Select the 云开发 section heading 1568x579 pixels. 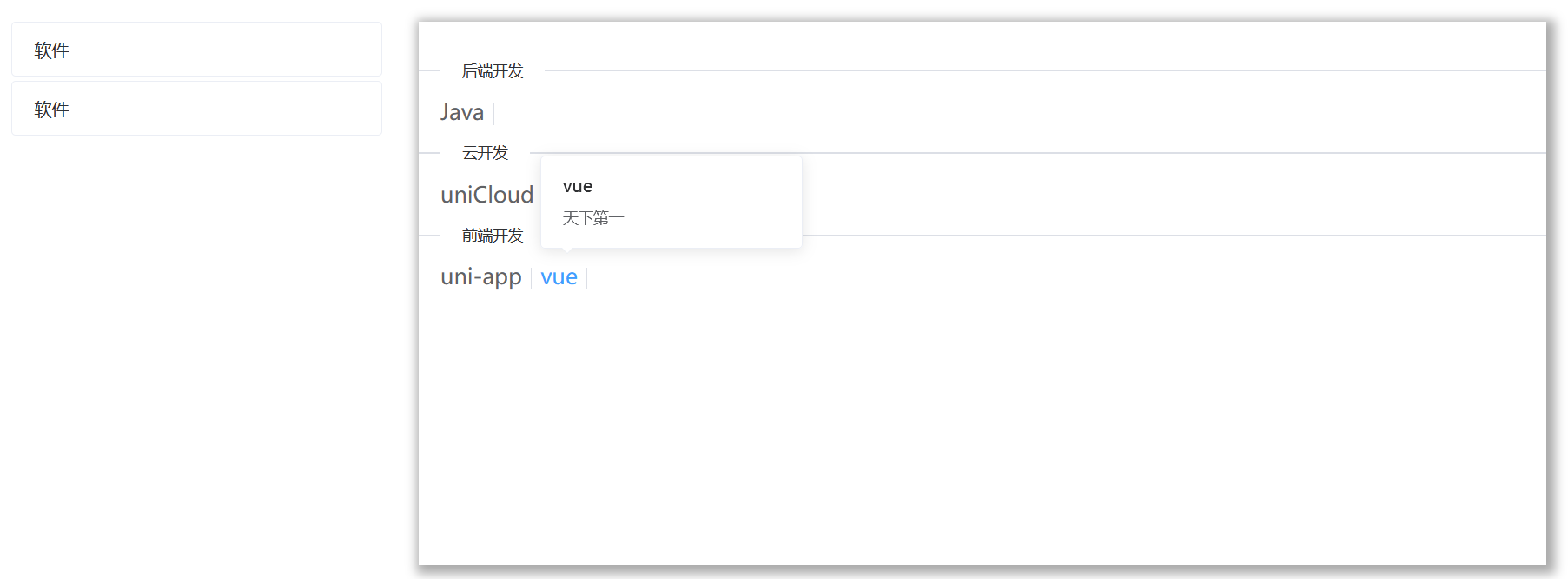pyautogui.click(x=485, y=153)
